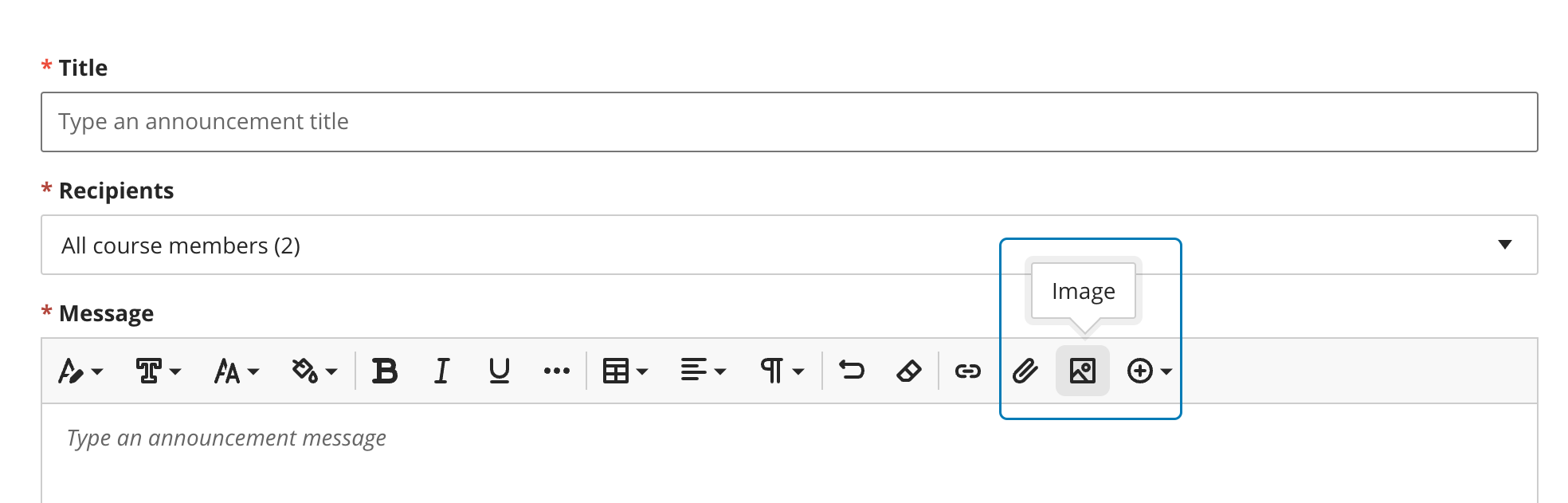The height and width of the screenshot is (503, 1568).
Task: Click the undo arrow icon
Action: [x=852, y=371]
